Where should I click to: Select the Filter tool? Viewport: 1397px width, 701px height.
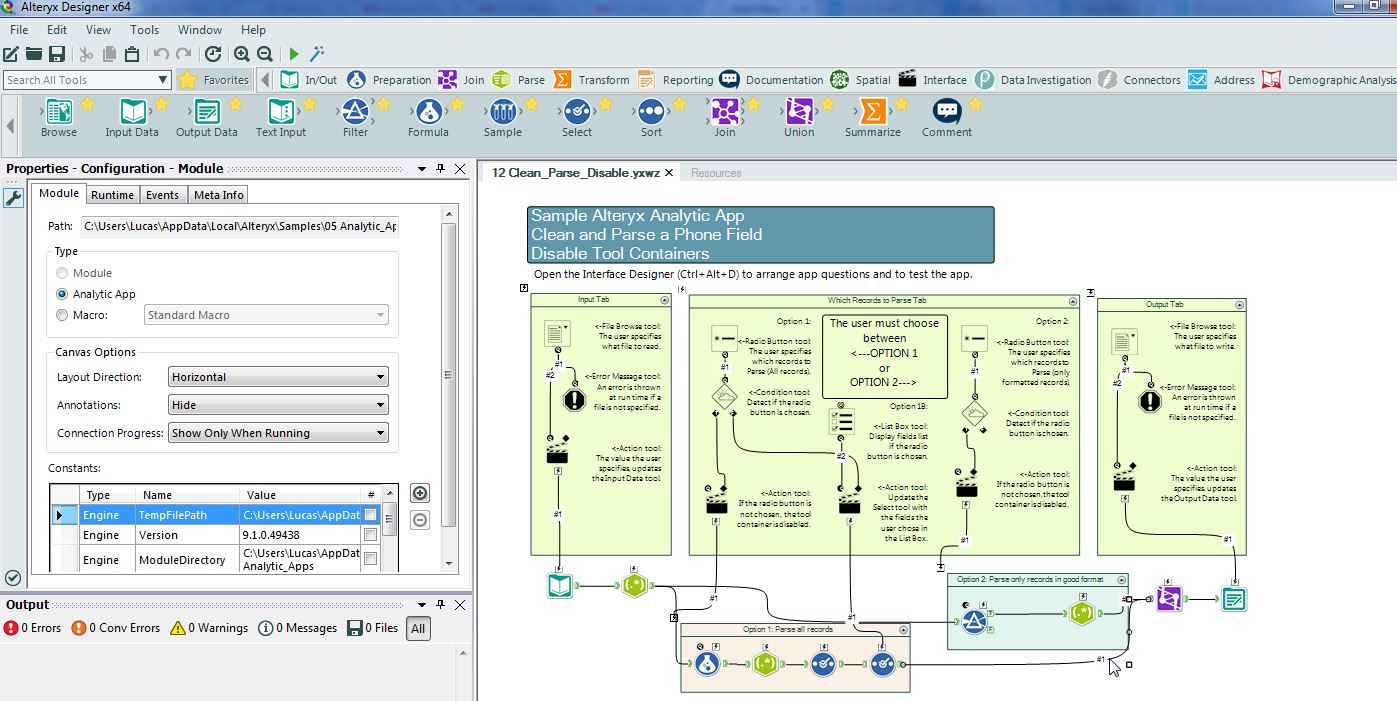coord(355,119)
